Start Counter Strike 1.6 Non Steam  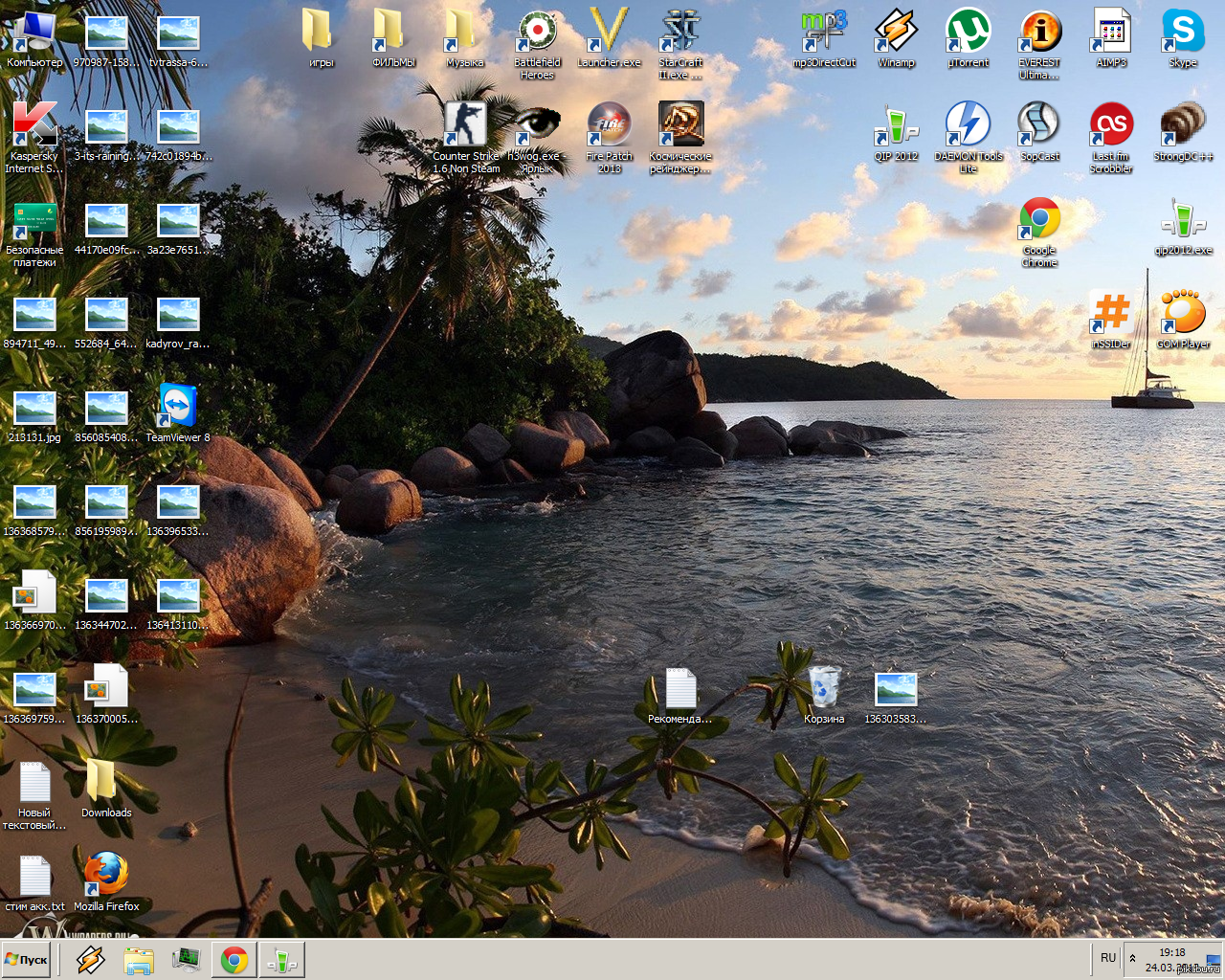coord(466,138)
